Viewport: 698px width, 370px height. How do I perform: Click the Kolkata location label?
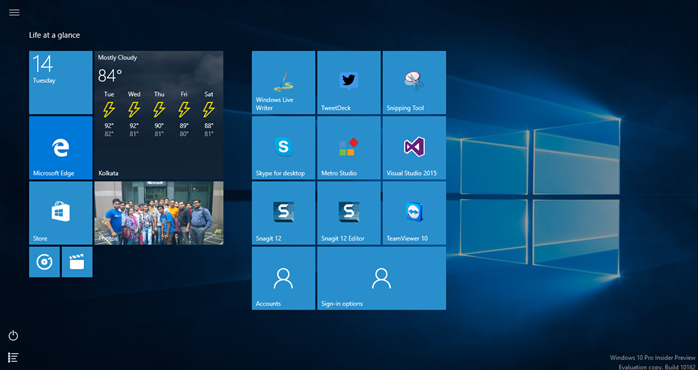[108, 173]
